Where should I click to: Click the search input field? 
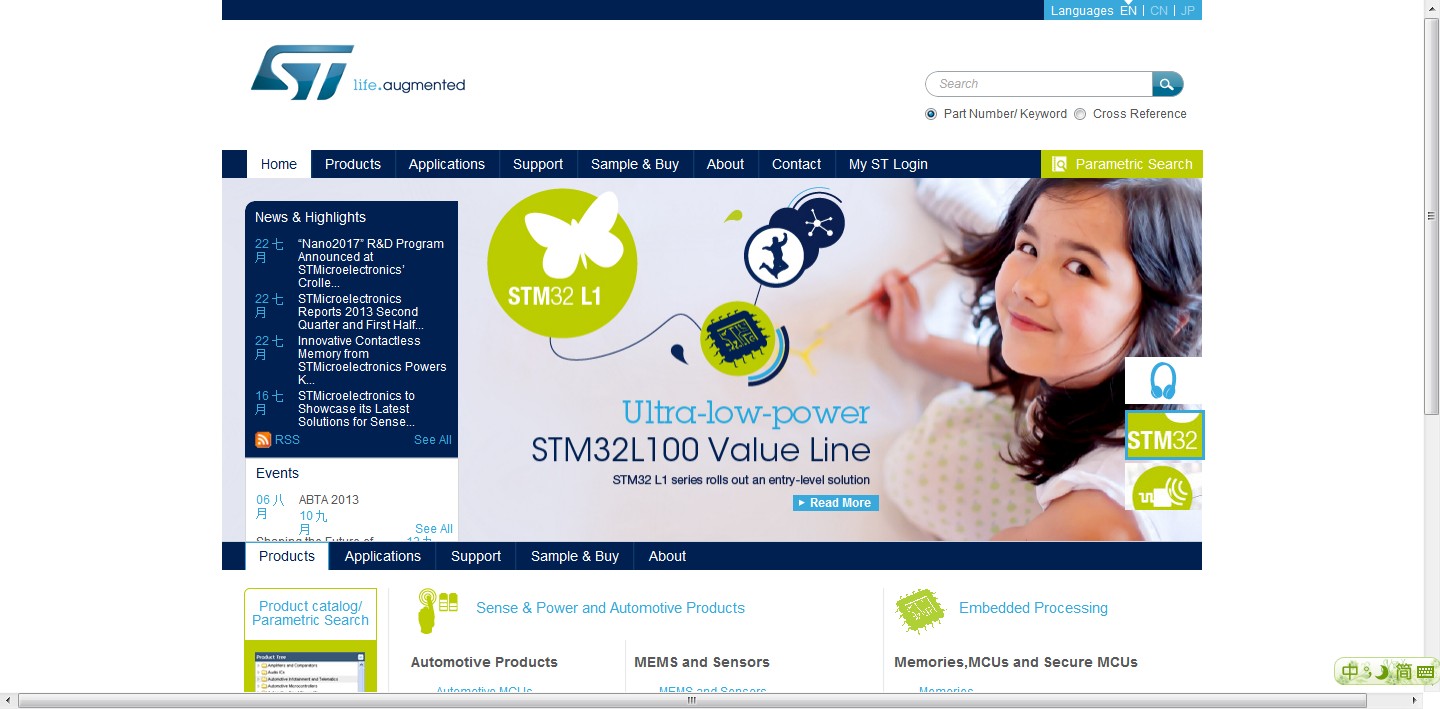[x=1040, y=84]
